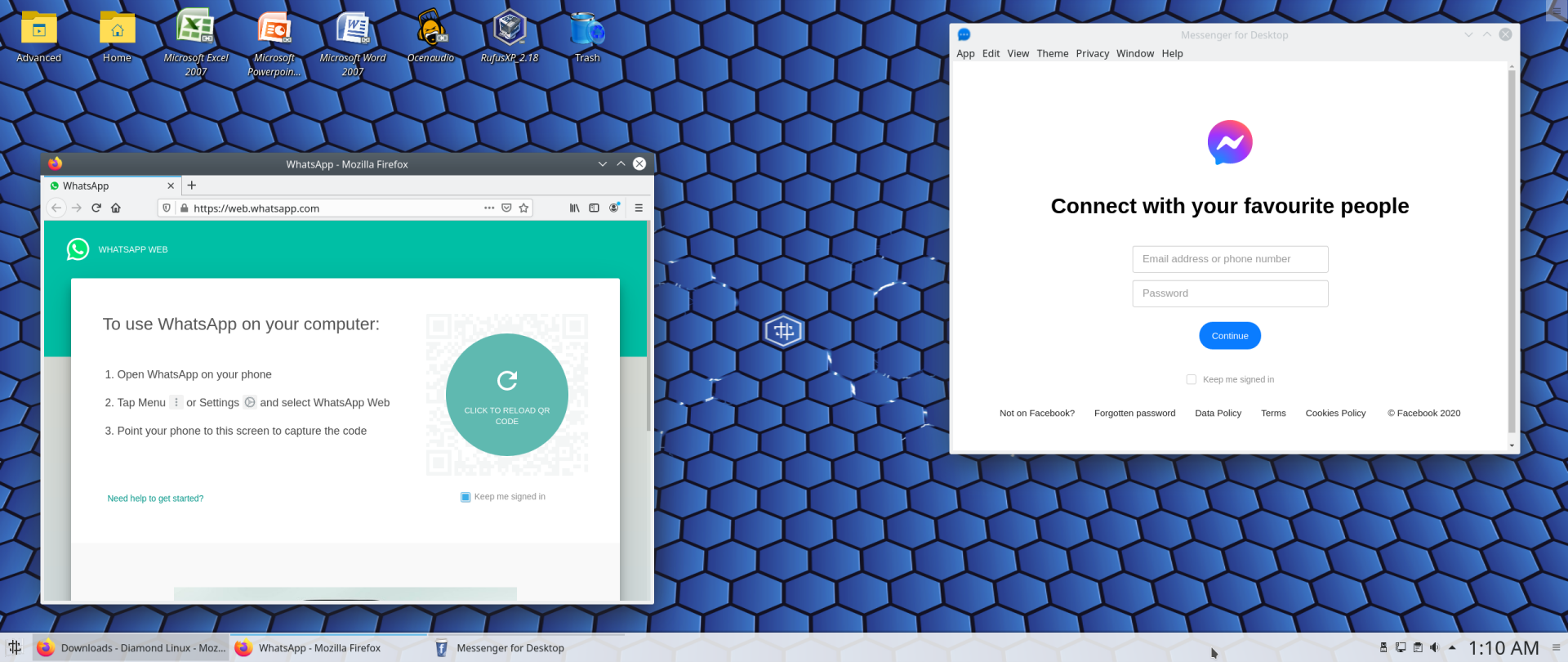Screen dimensions: 1568x662
Task: Open Messenger Privacy menu
Action: point(1092,54)
